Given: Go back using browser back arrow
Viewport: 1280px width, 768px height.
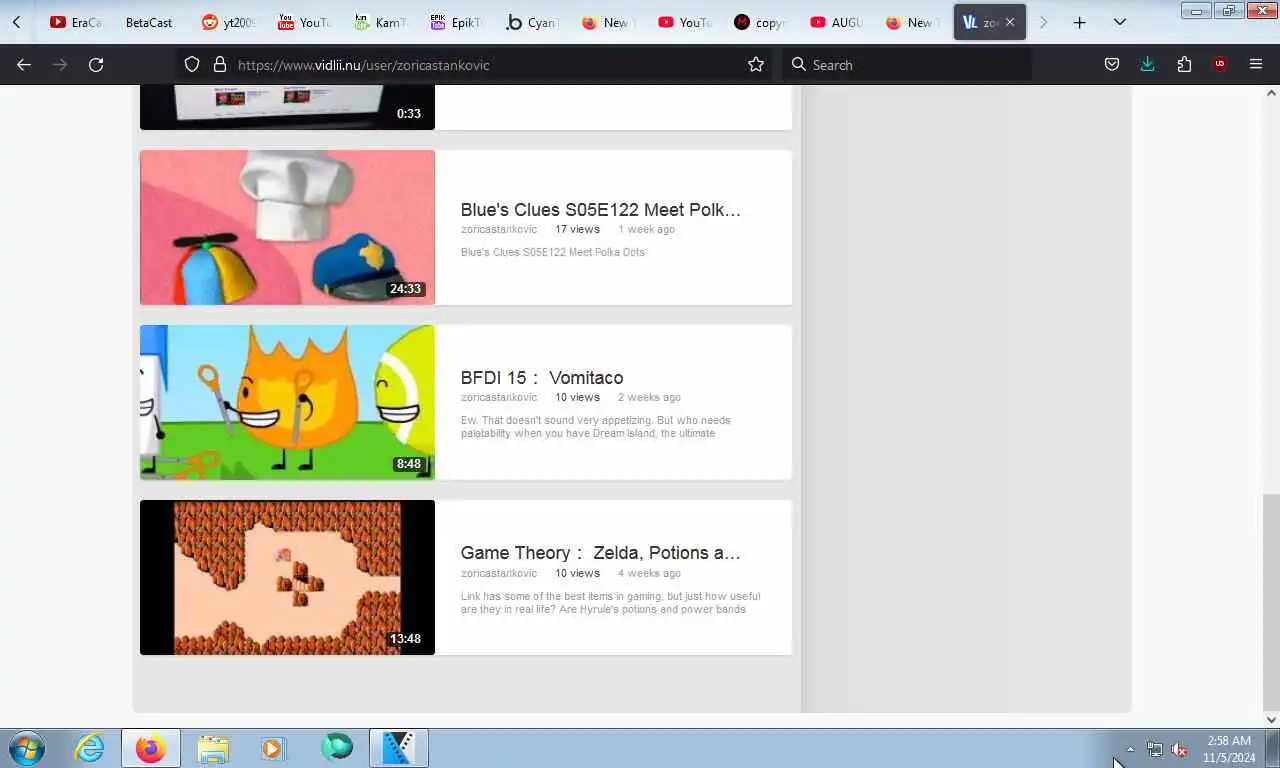Looking at the screenshot, I should [24, 64].
